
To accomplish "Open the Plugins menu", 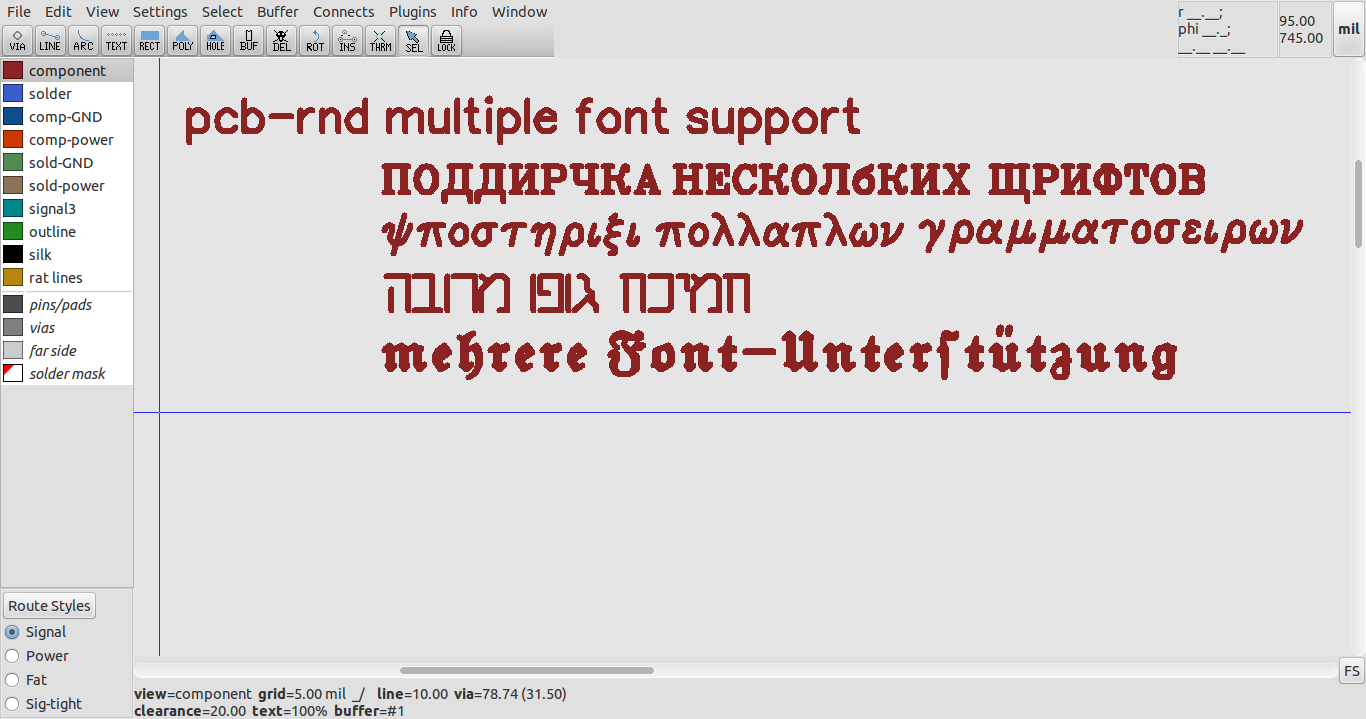I will pos(413,12).
